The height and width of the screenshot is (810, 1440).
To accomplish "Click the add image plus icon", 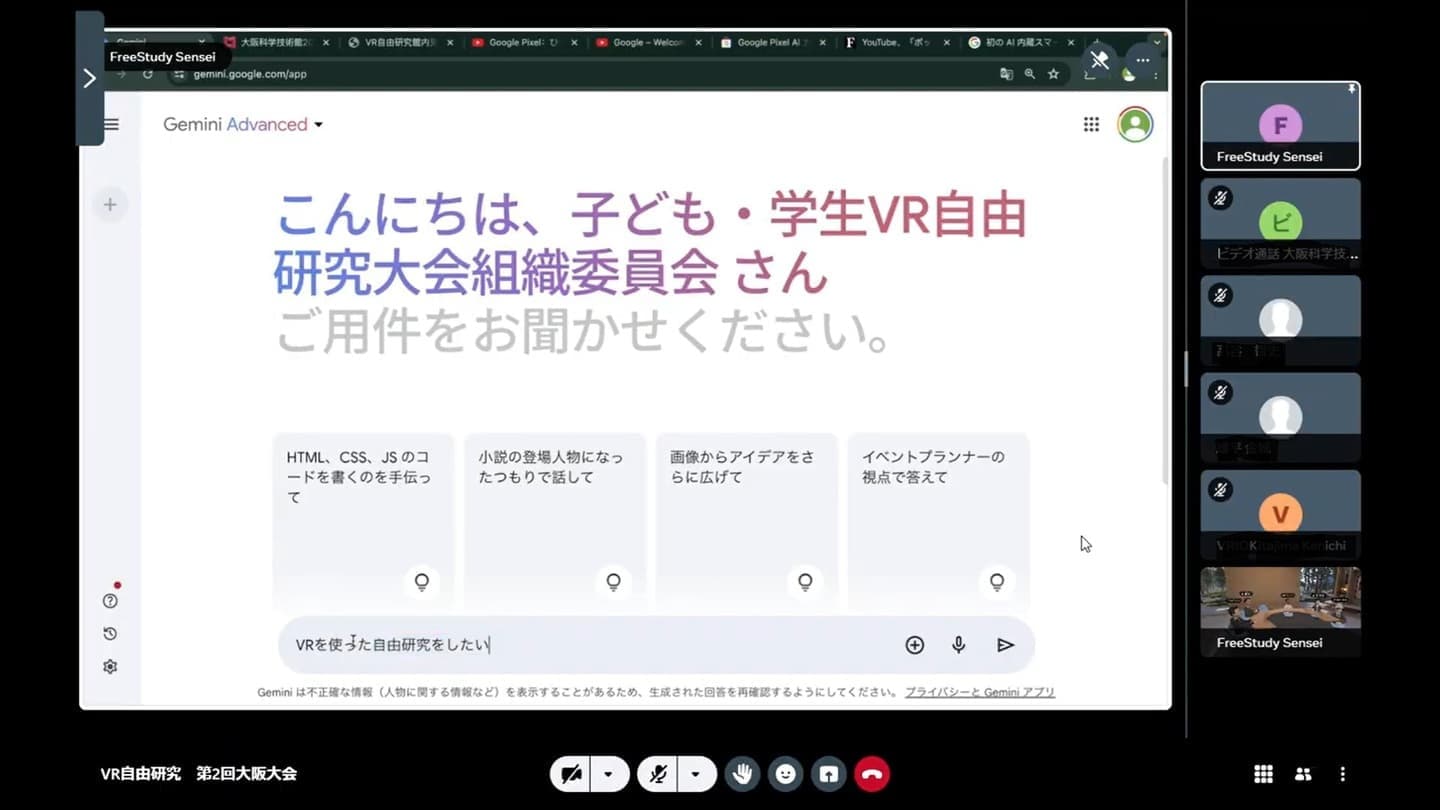I will pyautogui.click(x=914, y=645).
